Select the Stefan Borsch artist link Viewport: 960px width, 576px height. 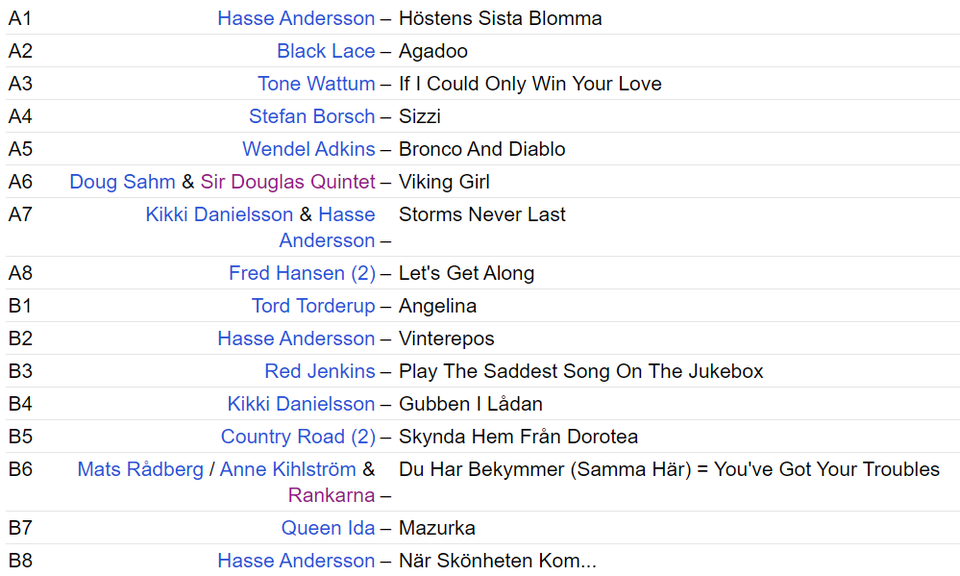coord(312,116)
